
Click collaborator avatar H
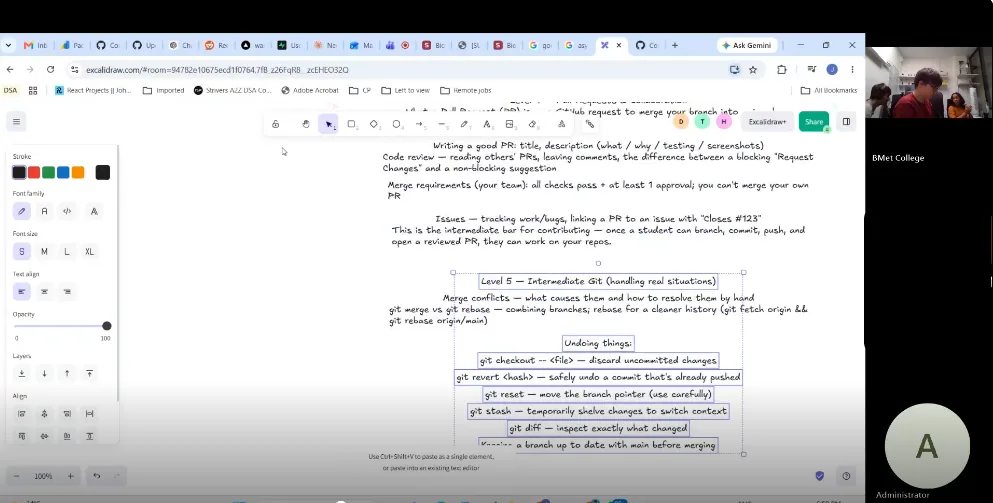(x=724, y=122)
